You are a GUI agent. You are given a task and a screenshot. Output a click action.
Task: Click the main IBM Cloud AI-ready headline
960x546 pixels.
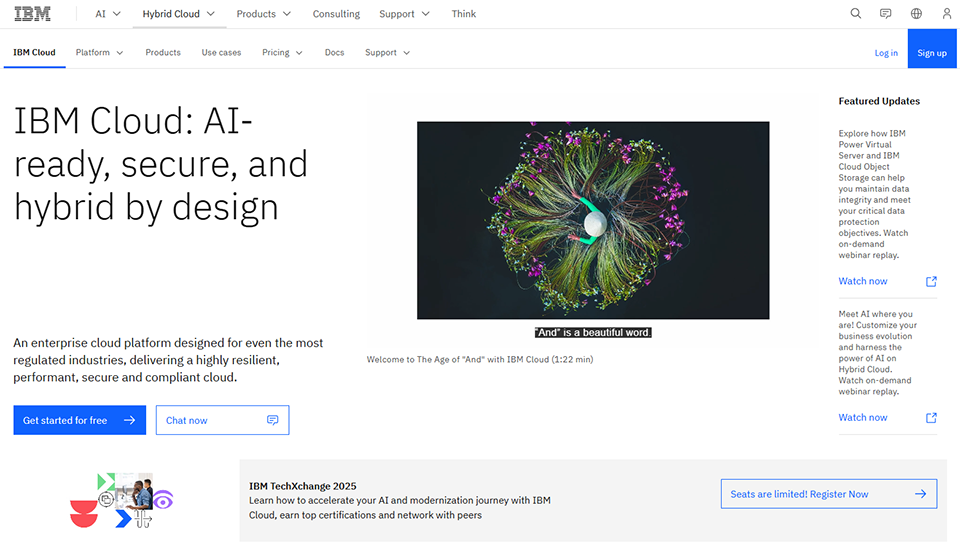pos(161,163)
